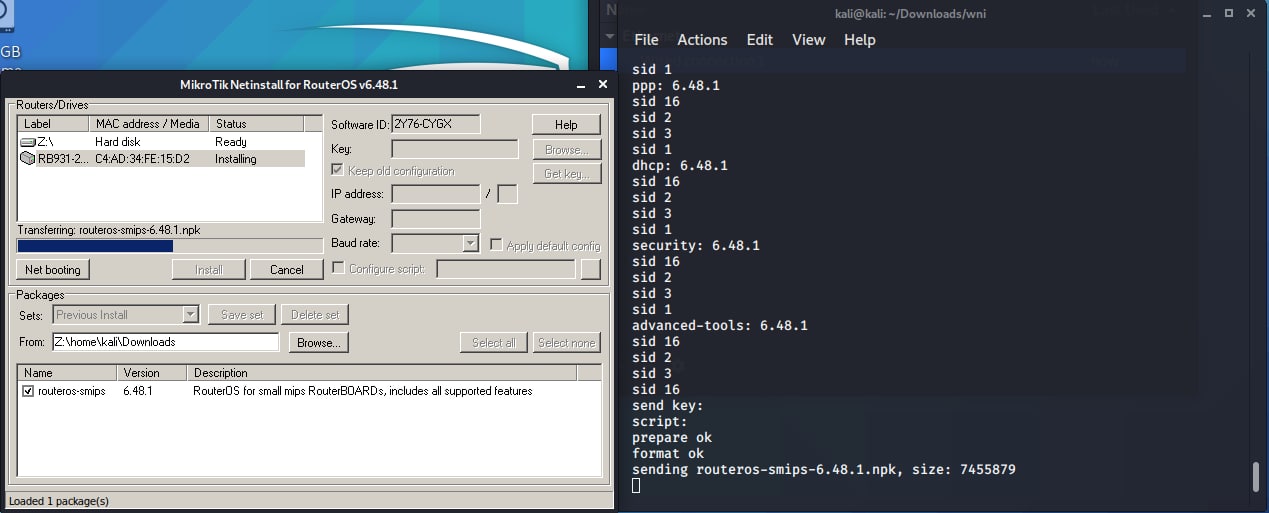The width and height of the screenshot is (1269, 513).
Task: Click the Delete set button
Action: click(x=315, y=314)
